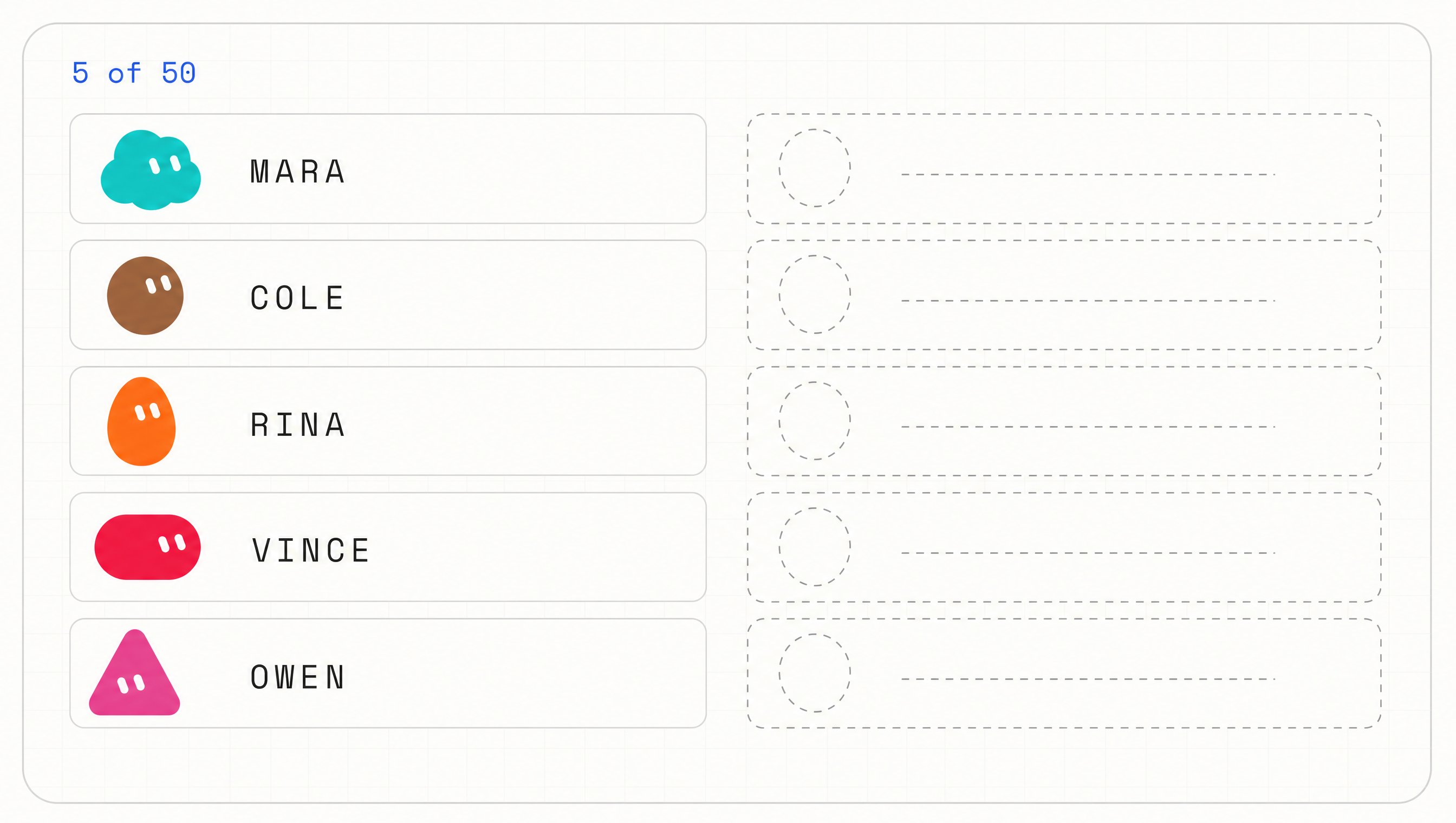Click the dashed line in bottom empty slot
Image resolution: width=1456 pixels, height=823 pixels.
click(1088, 679)
